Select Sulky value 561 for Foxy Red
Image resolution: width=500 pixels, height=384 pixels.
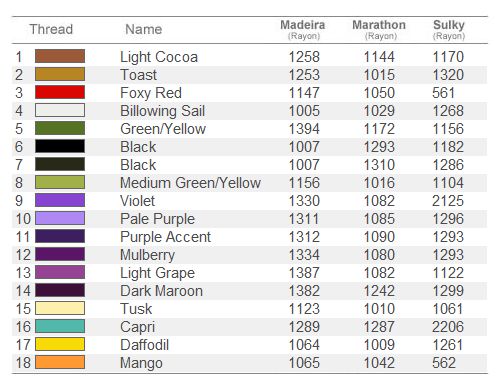pyautogui.click(x=443, y=93)
